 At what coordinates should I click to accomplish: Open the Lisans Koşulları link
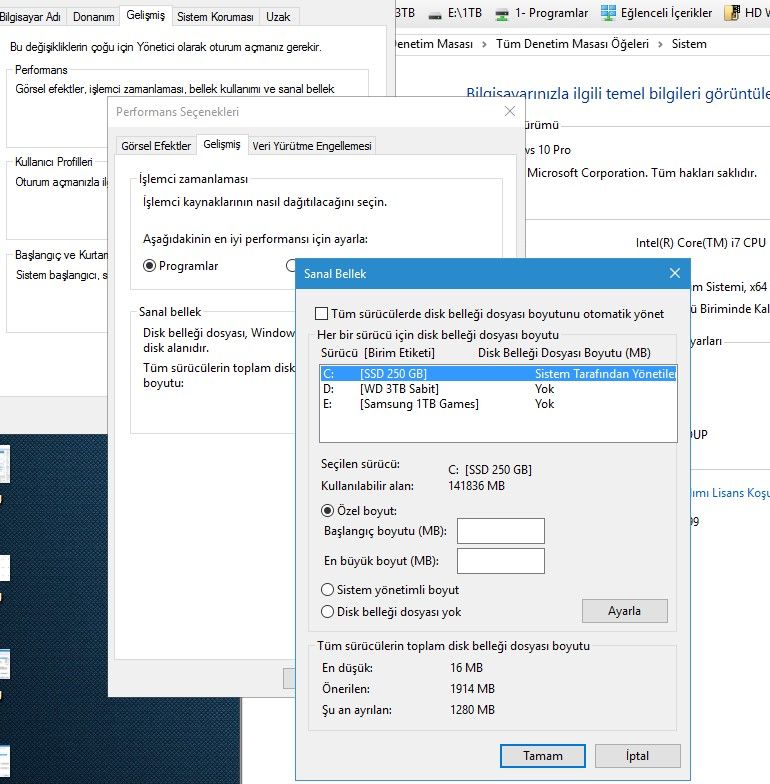pos(730,492)
